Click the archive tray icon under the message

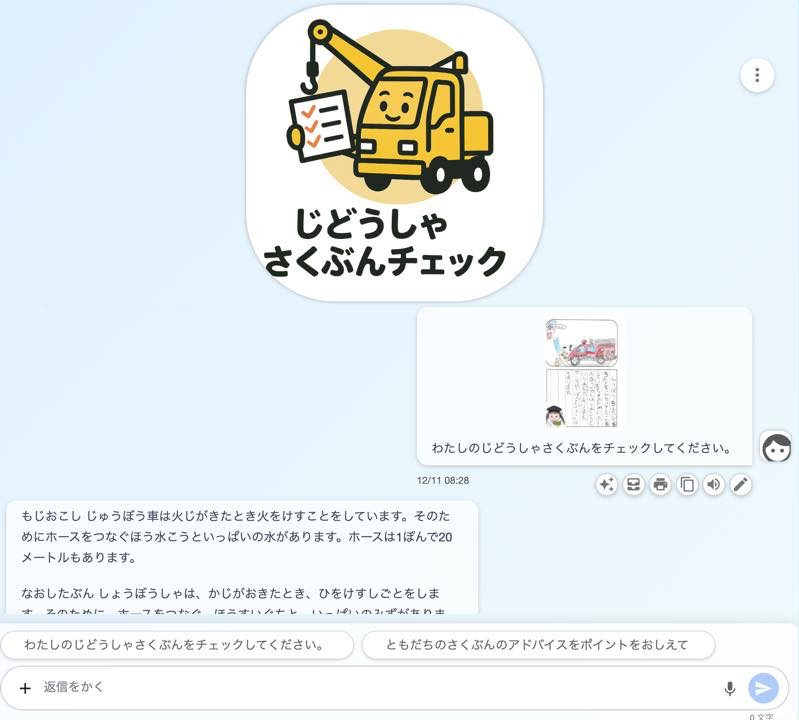[633, 484]
